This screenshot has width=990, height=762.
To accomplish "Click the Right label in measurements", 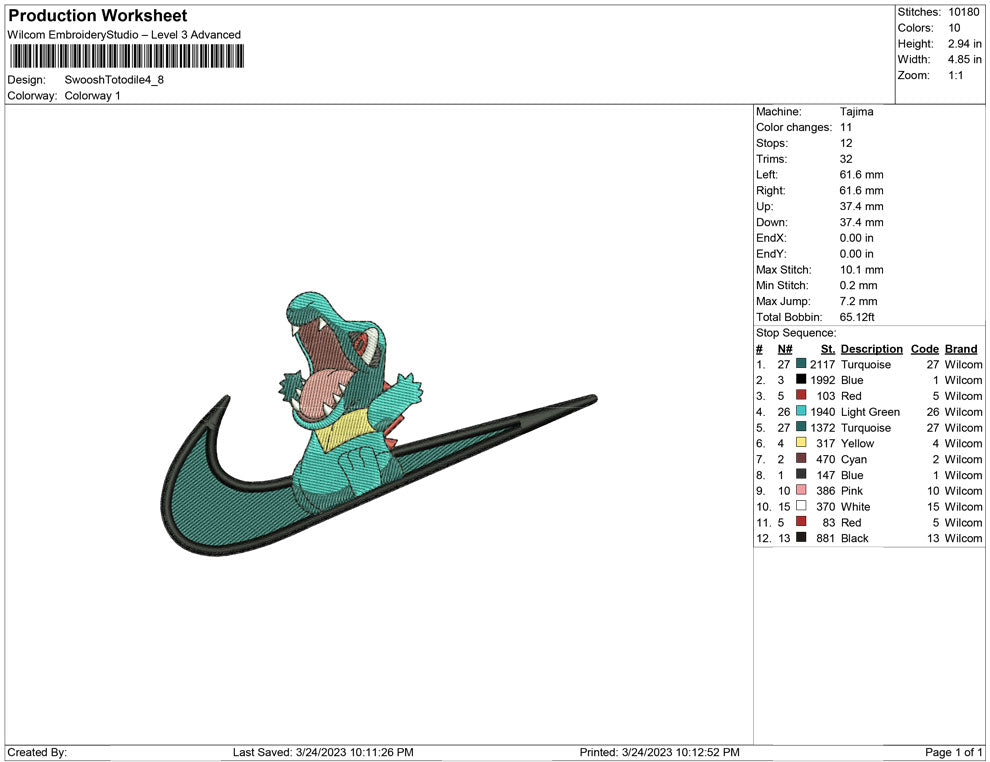I will click(770, 190).
